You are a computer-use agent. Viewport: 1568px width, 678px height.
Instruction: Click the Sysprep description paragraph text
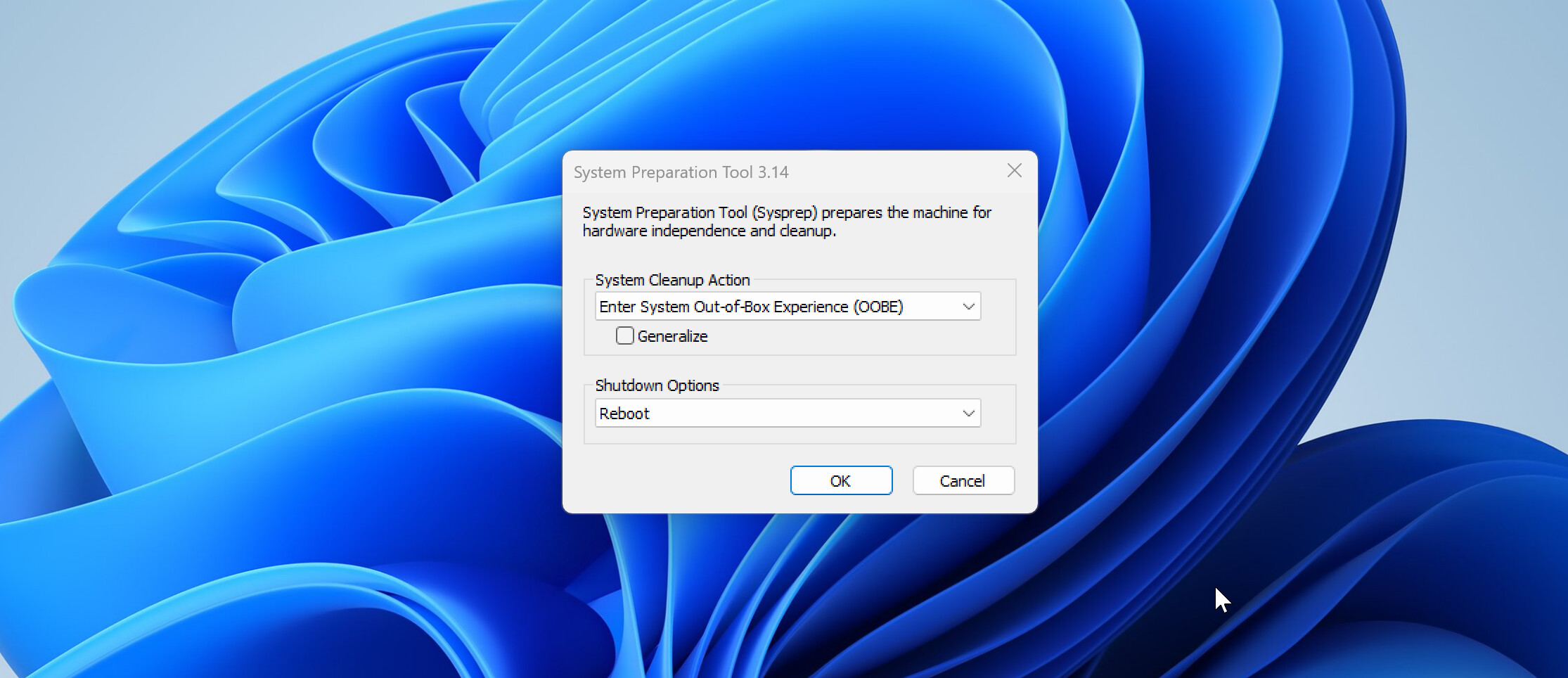tap(787, 222)
